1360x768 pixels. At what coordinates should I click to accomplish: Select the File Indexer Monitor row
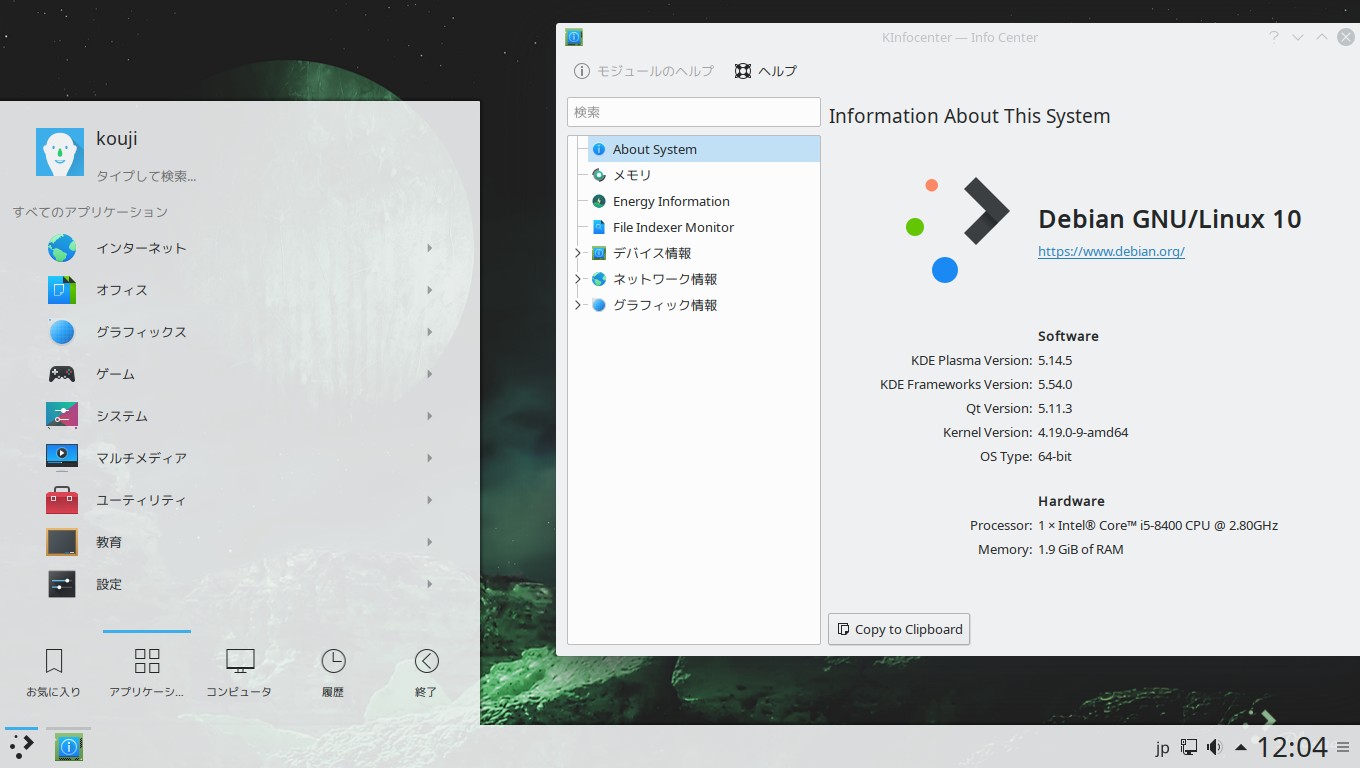tap(704, 227)
